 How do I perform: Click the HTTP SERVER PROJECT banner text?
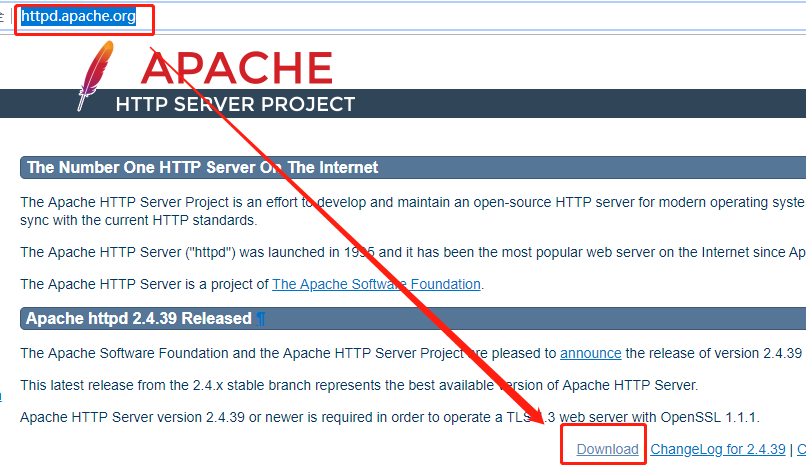[235, 104]
